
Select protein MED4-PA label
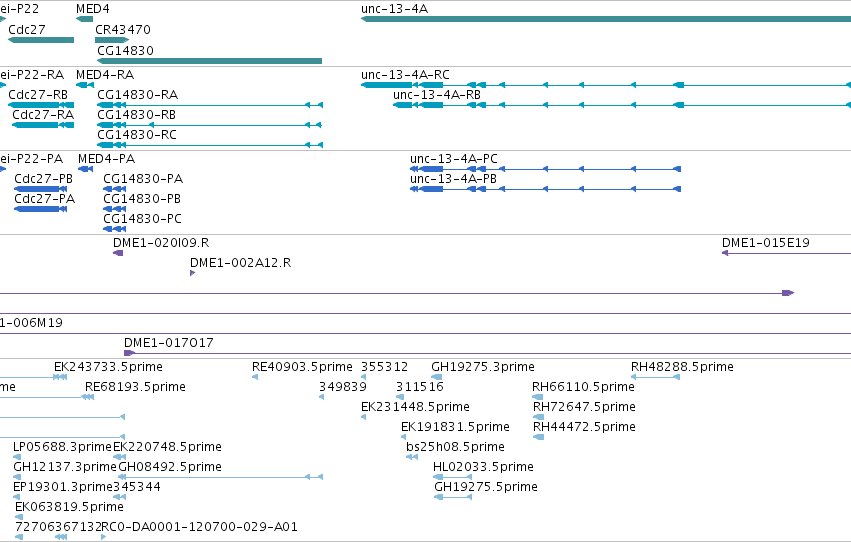[106, 158]
